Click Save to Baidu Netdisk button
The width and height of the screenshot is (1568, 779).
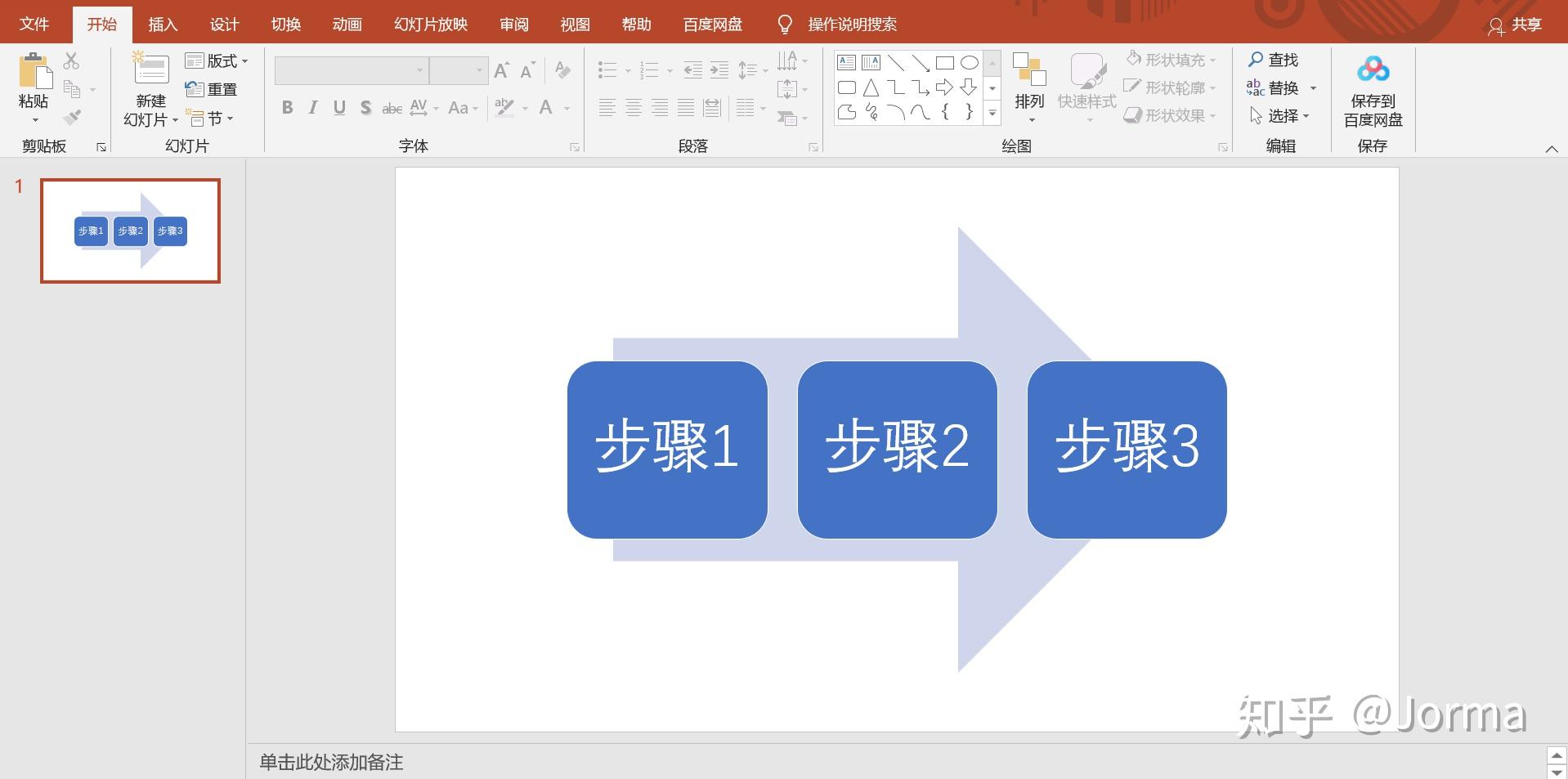(x=1373, y=91)
